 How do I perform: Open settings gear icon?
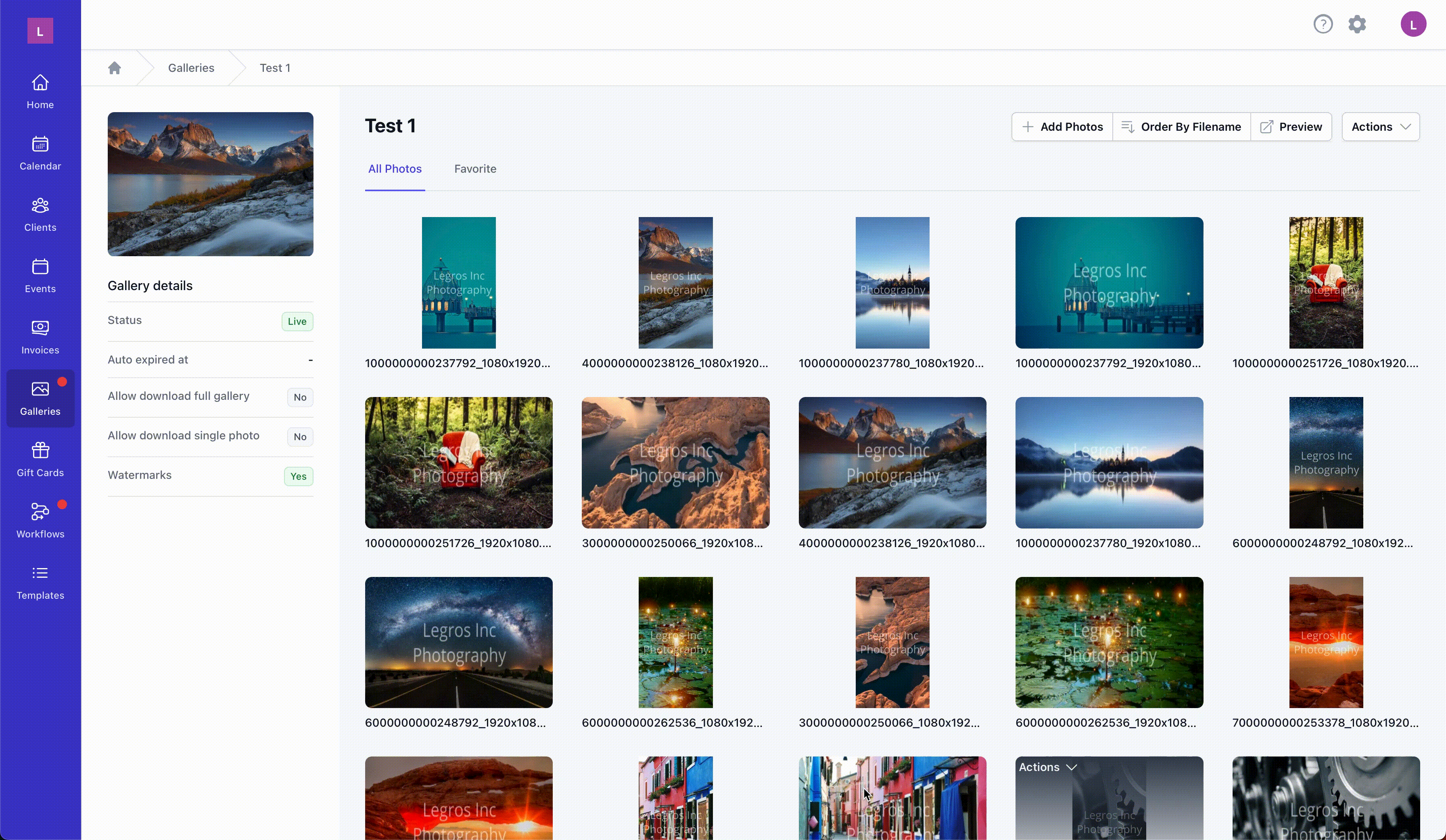(1357, 24)
